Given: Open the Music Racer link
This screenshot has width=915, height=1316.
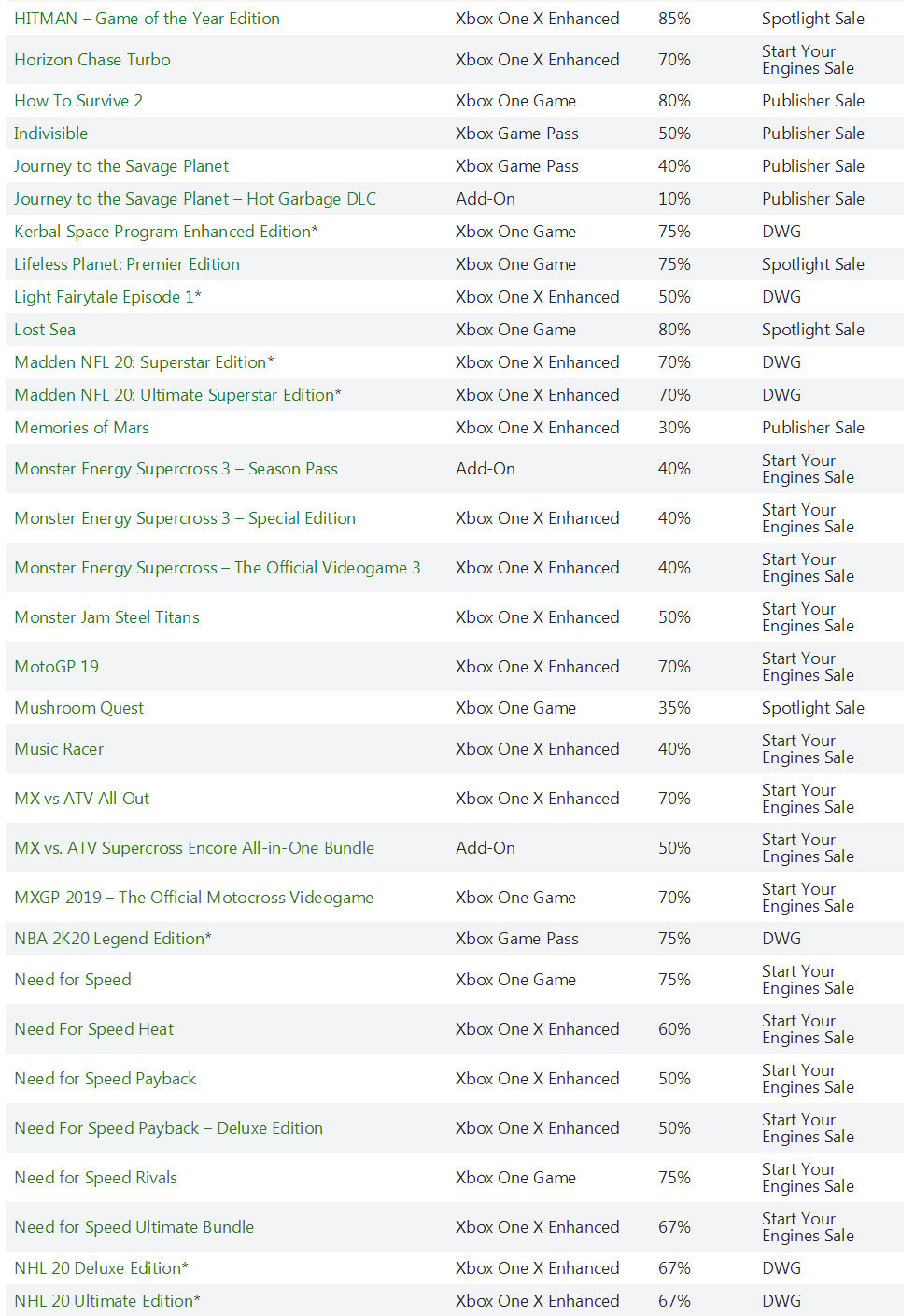Looking at the screenshot, I should point(59,749).
